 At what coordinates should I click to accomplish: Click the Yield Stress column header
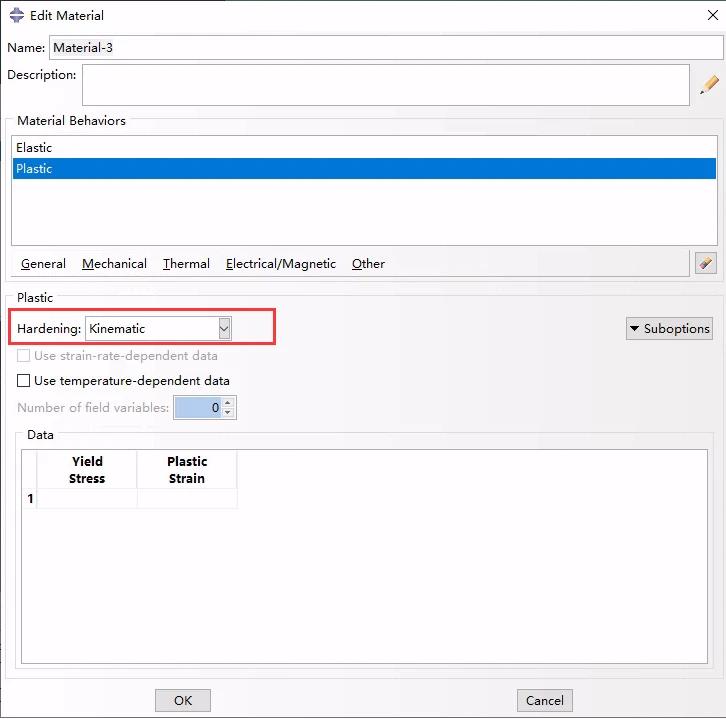pyautogui.click(x=87, y=469)
